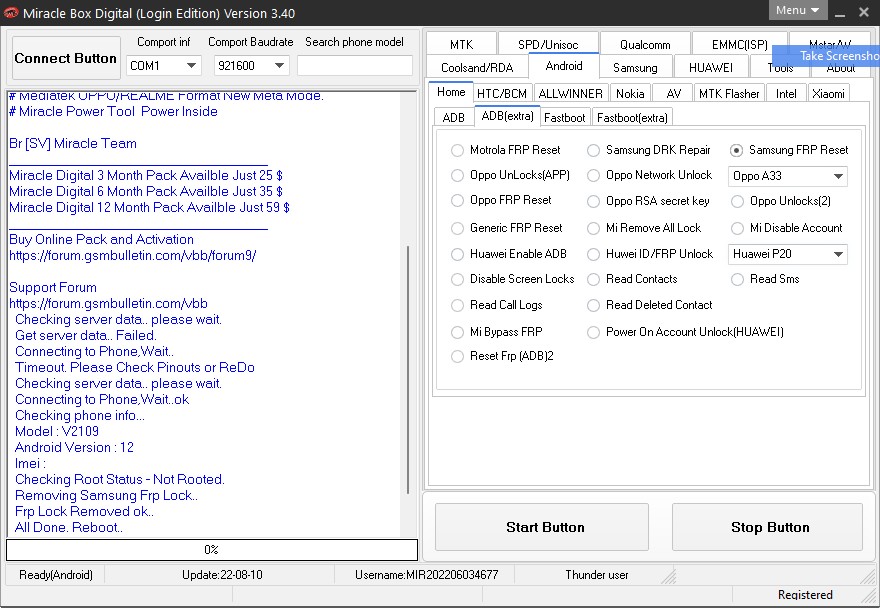Switch to the Coolsand/RDA tab
The width and height of the screenshot is (880, 608).
click(477, 67)
